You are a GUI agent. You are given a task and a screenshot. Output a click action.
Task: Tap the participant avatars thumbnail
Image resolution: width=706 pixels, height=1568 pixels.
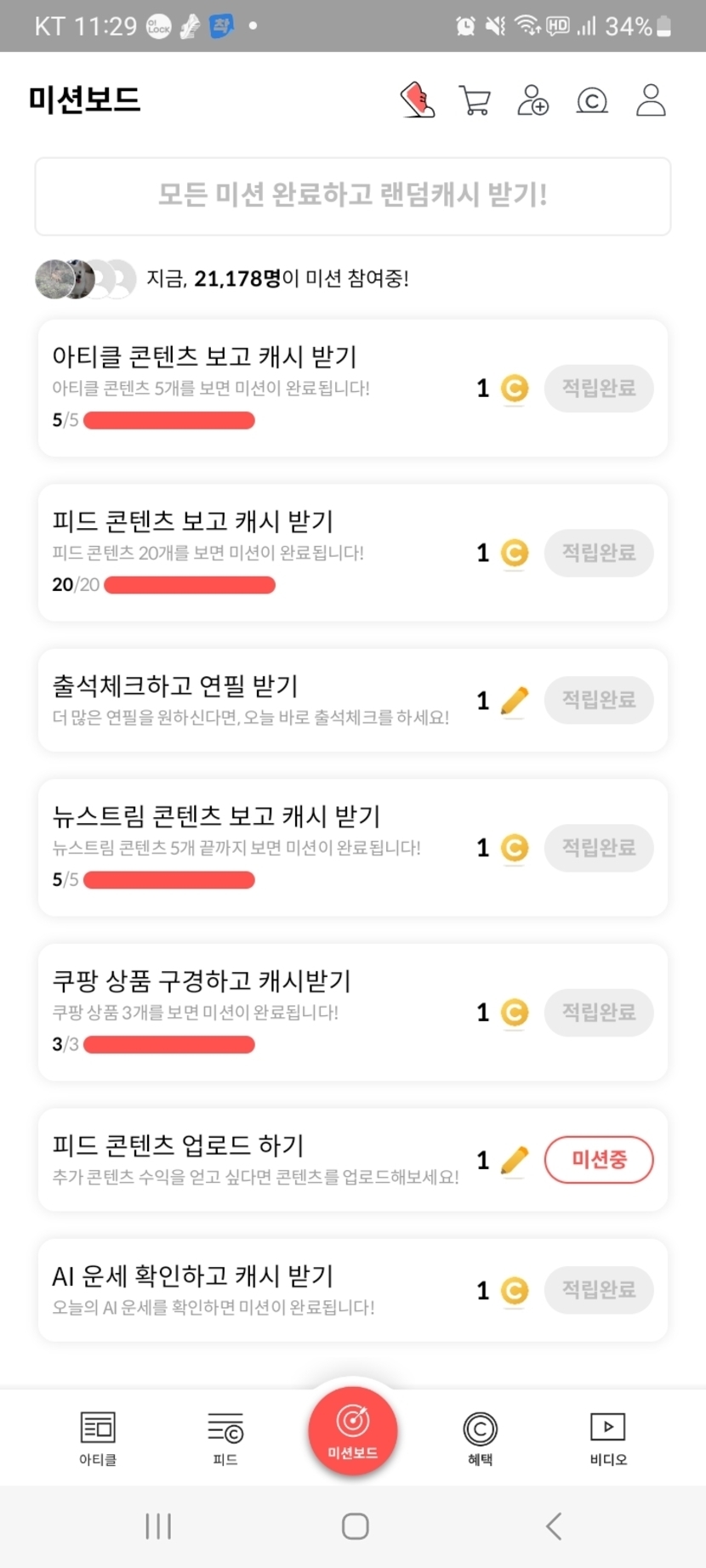tap(85, 279)
